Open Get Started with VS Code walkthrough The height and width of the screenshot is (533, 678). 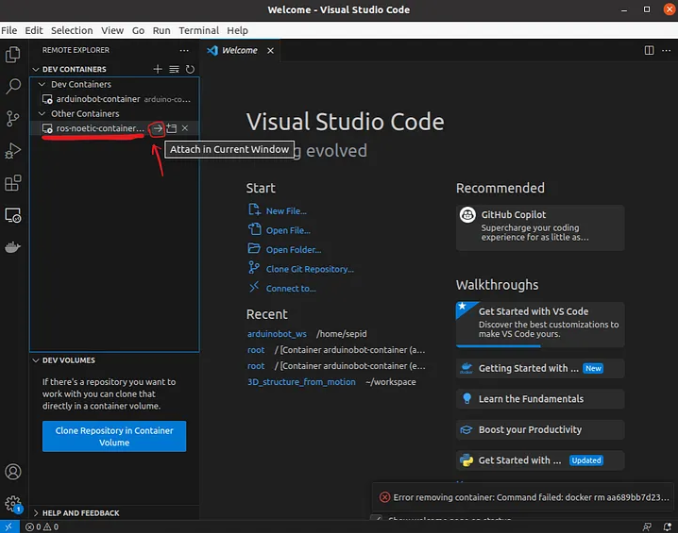point(540,324)
